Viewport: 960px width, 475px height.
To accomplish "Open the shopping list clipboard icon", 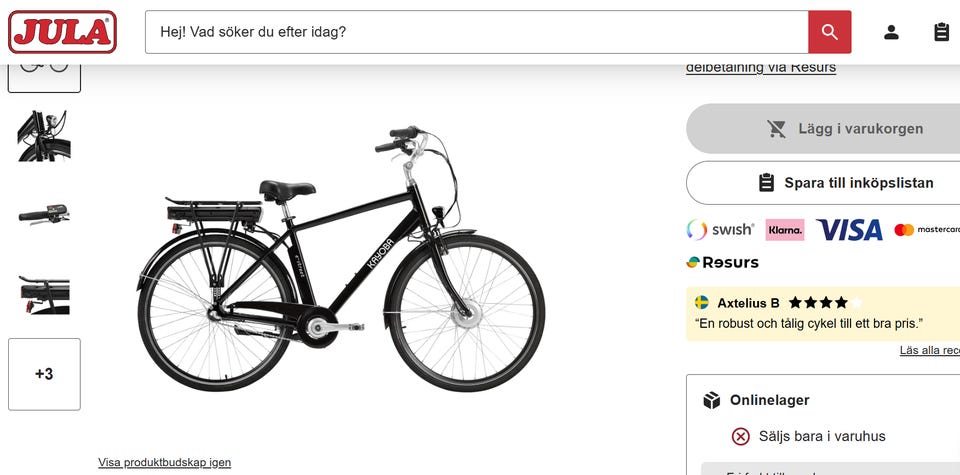I will click(x=941, y=32).
